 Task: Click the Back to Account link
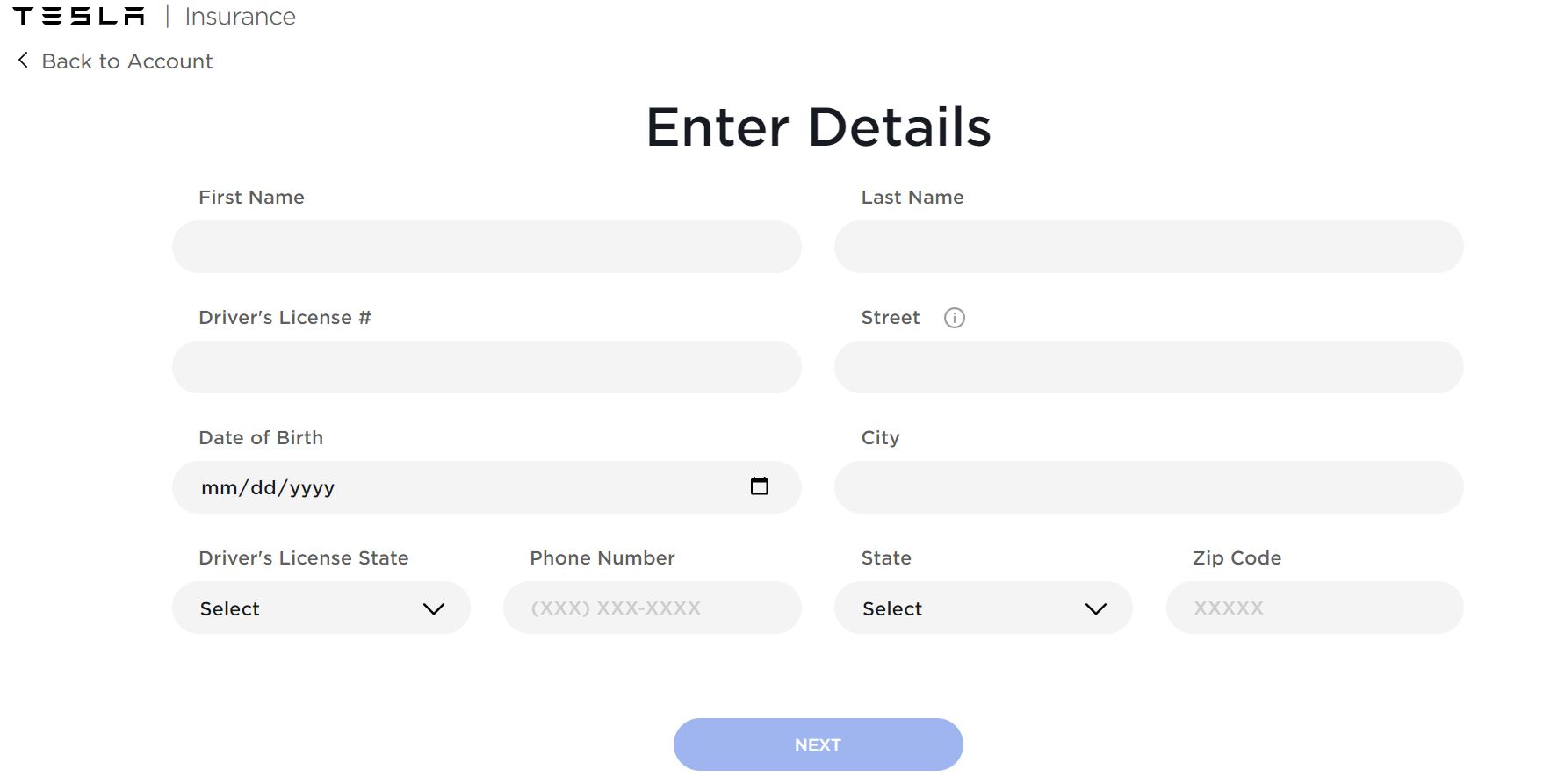[x=127, y=61]
